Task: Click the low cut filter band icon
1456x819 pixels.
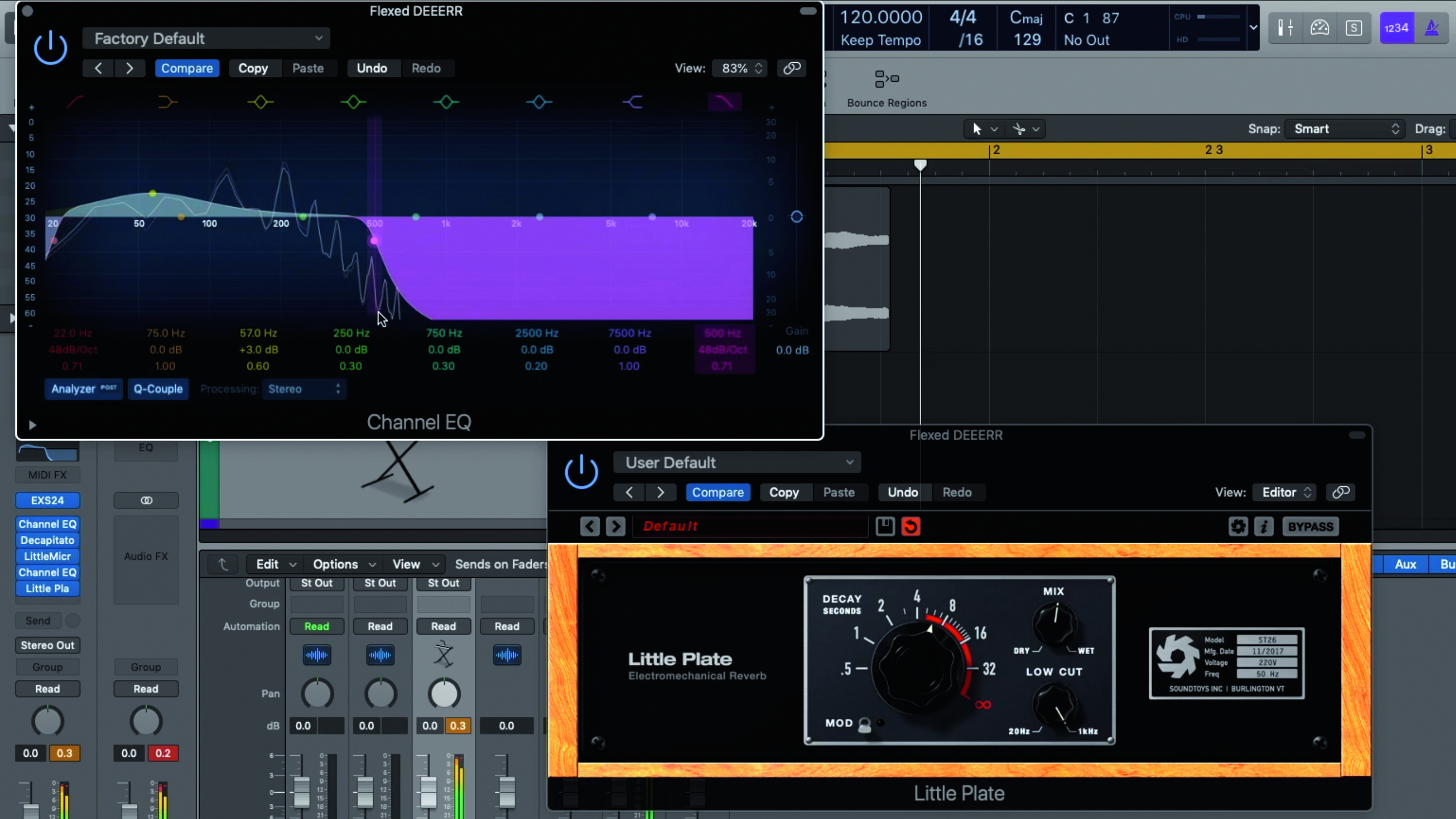Action: tap(75, 102)
